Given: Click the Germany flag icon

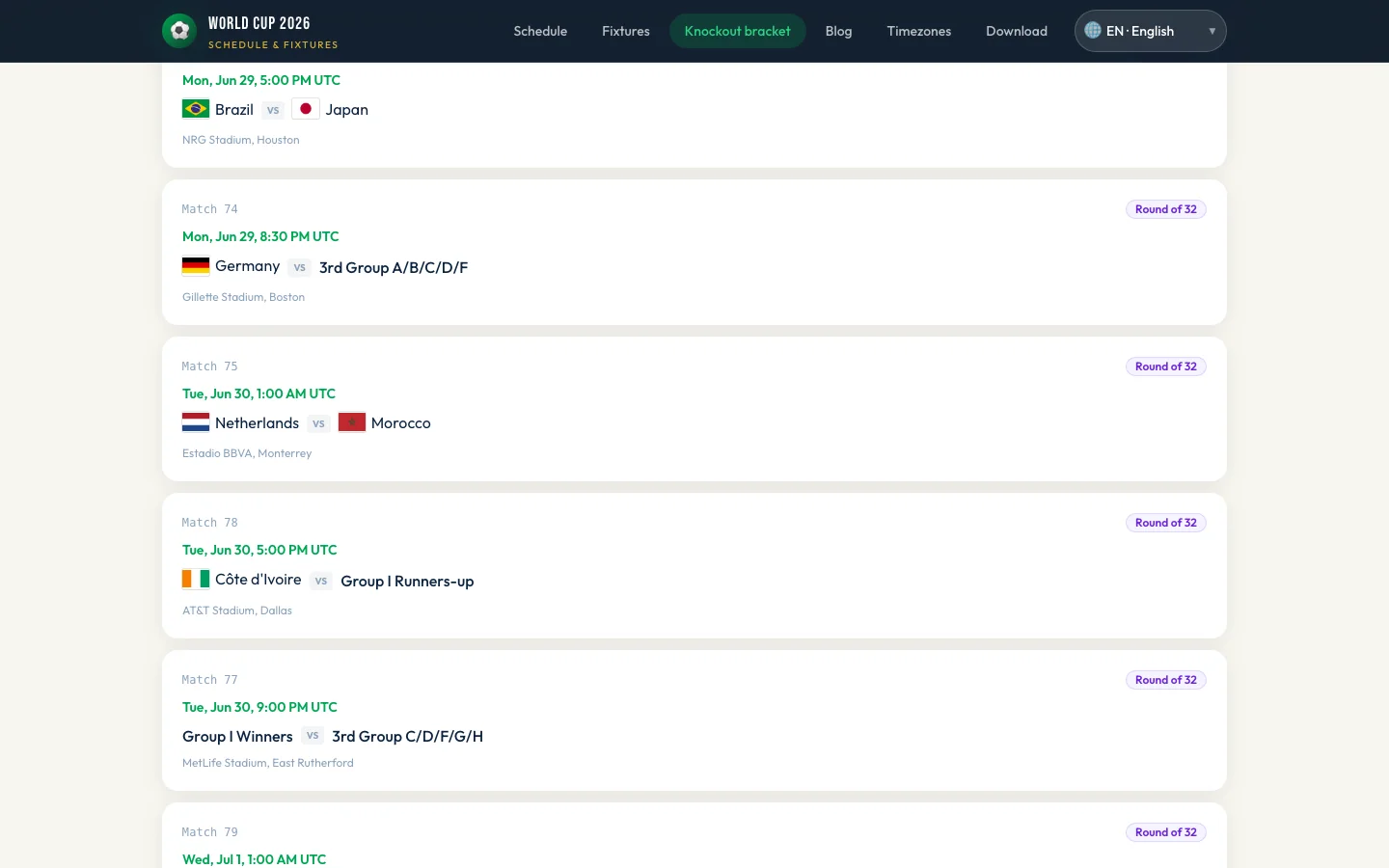Looking at the screenshot, I should 196,266.
